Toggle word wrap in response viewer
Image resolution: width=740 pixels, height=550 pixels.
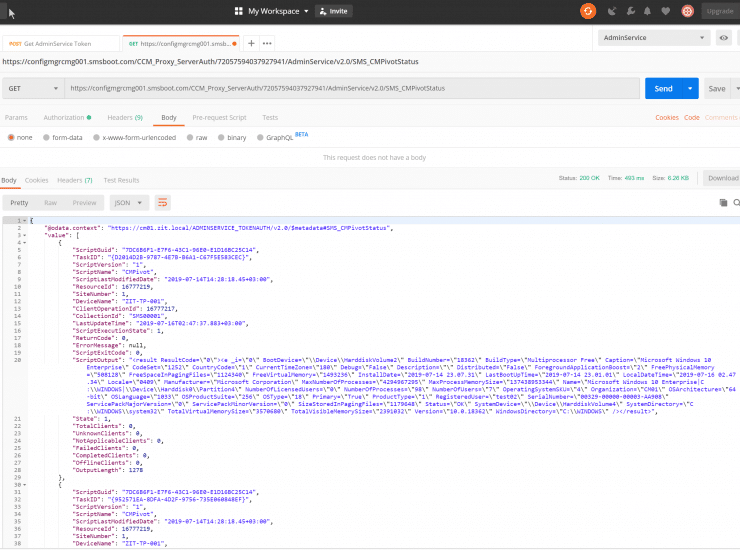tap(163, 202)
